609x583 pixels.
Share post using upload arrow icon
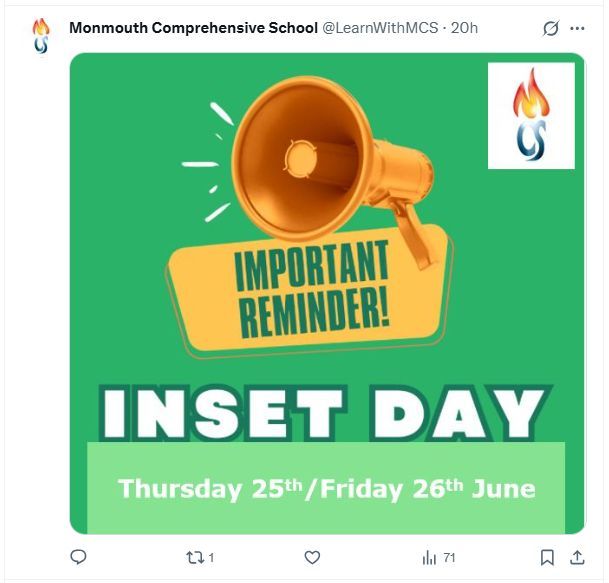(577, 558)
